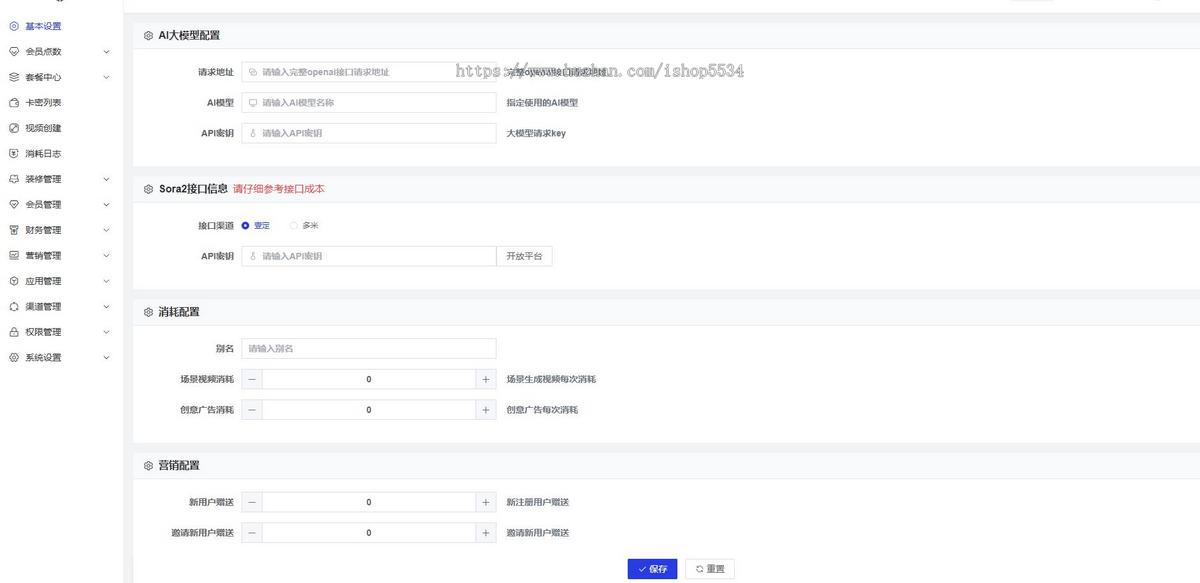Focus the AI模型 name input field
Viewport: 1200px width, 583px height.
(x=369, y=102)
